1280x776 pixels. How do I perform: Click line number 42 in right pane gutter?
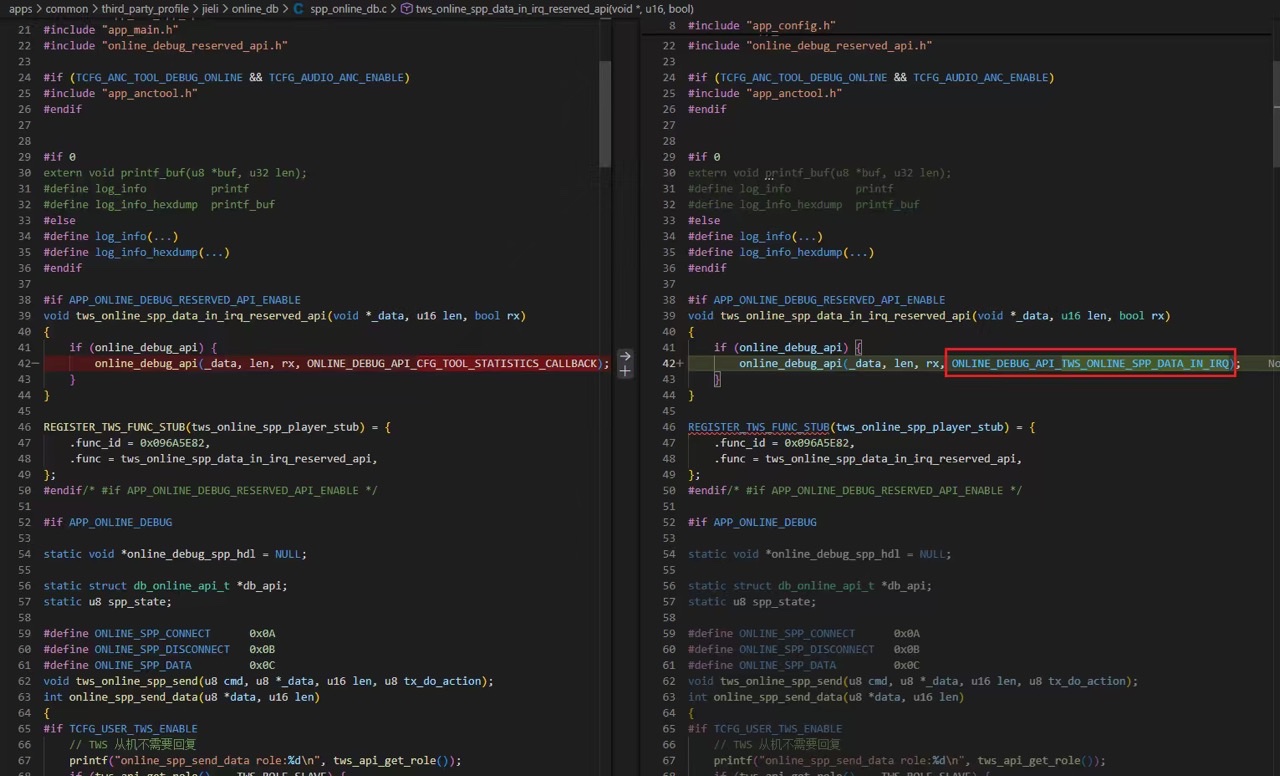coord(669,363)
